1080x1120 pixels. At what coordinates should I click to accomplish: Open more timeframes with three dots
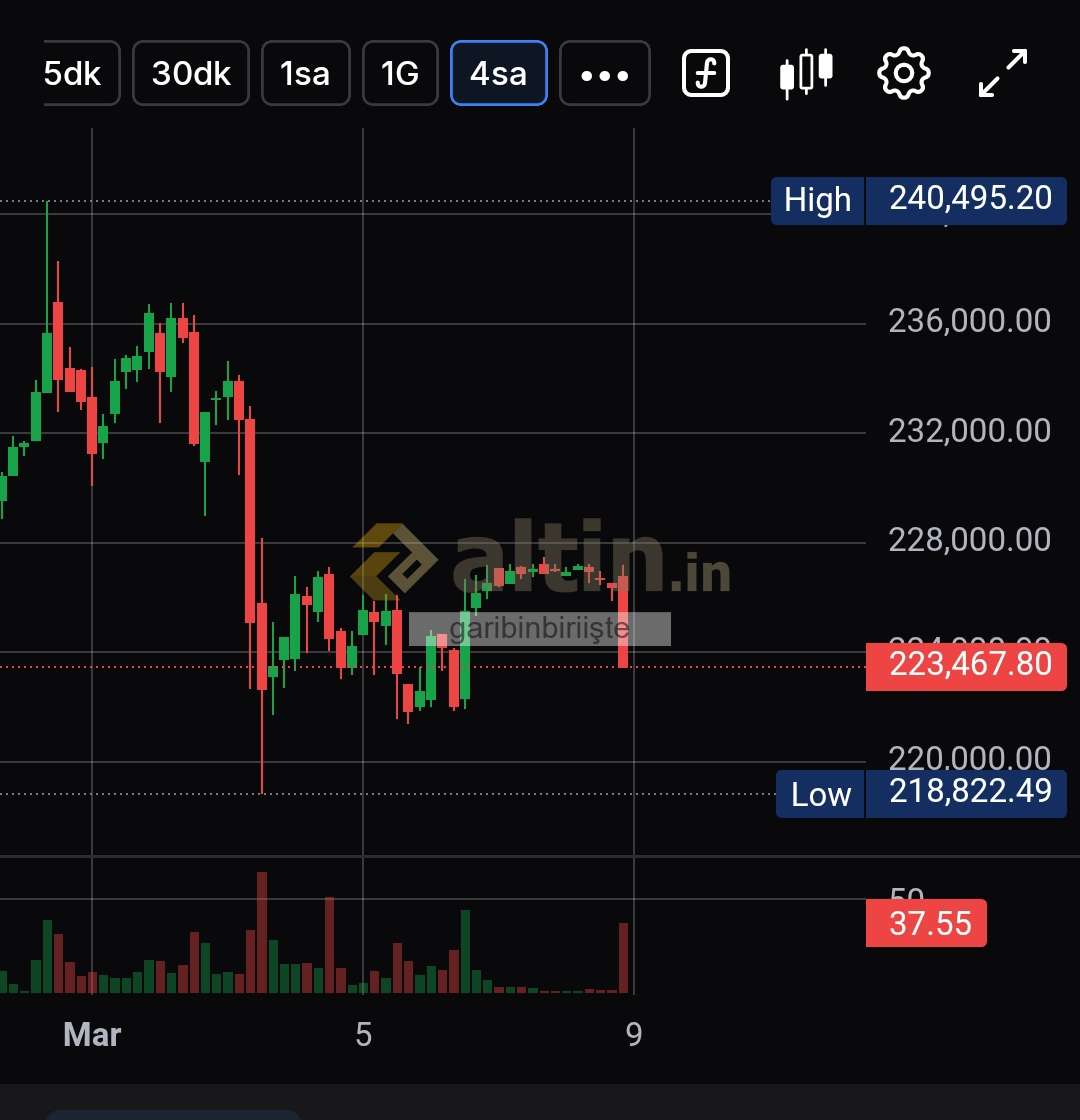604,73
